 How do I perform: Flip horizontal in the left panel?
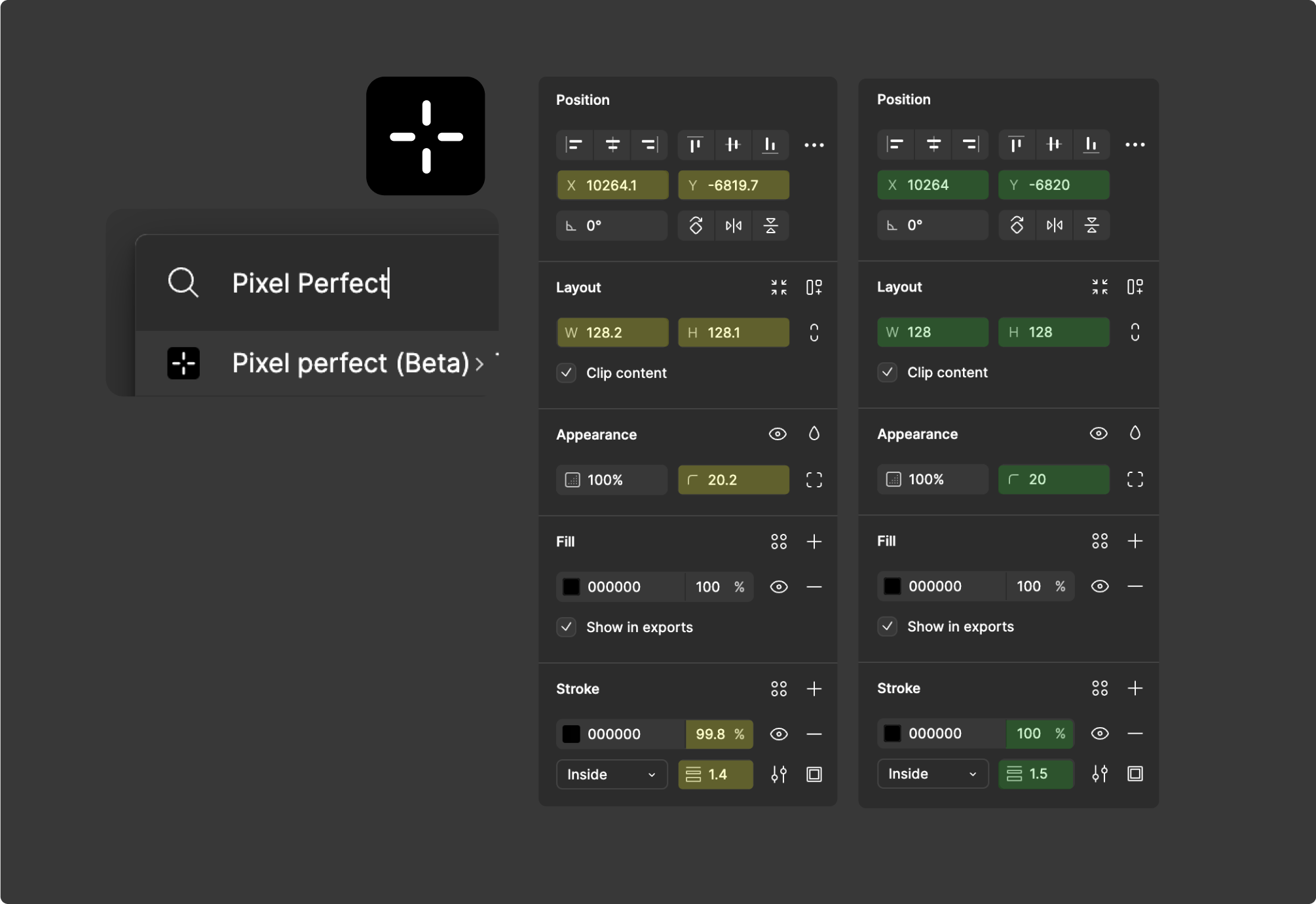tap(733, 226)
